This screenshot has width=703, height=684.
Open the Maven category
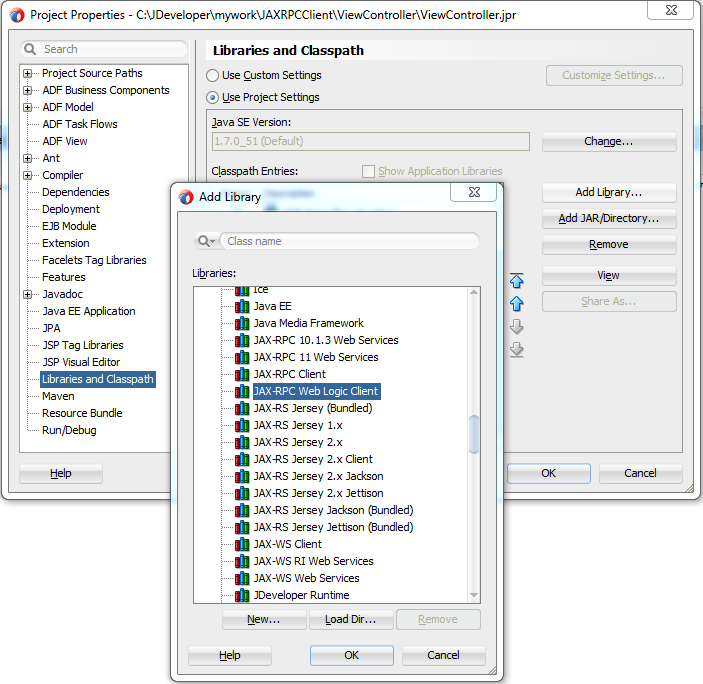[x=58, y=396]
